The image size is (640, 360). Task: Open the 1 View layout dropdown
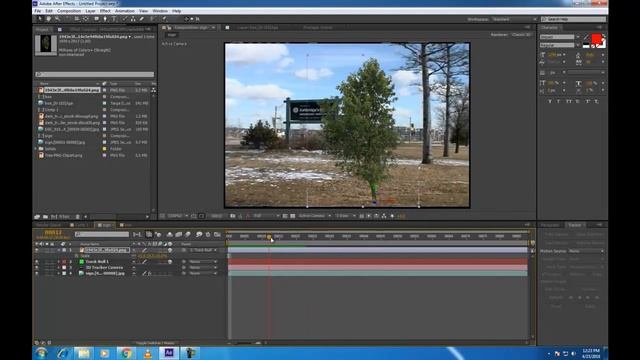coord(345,216)
